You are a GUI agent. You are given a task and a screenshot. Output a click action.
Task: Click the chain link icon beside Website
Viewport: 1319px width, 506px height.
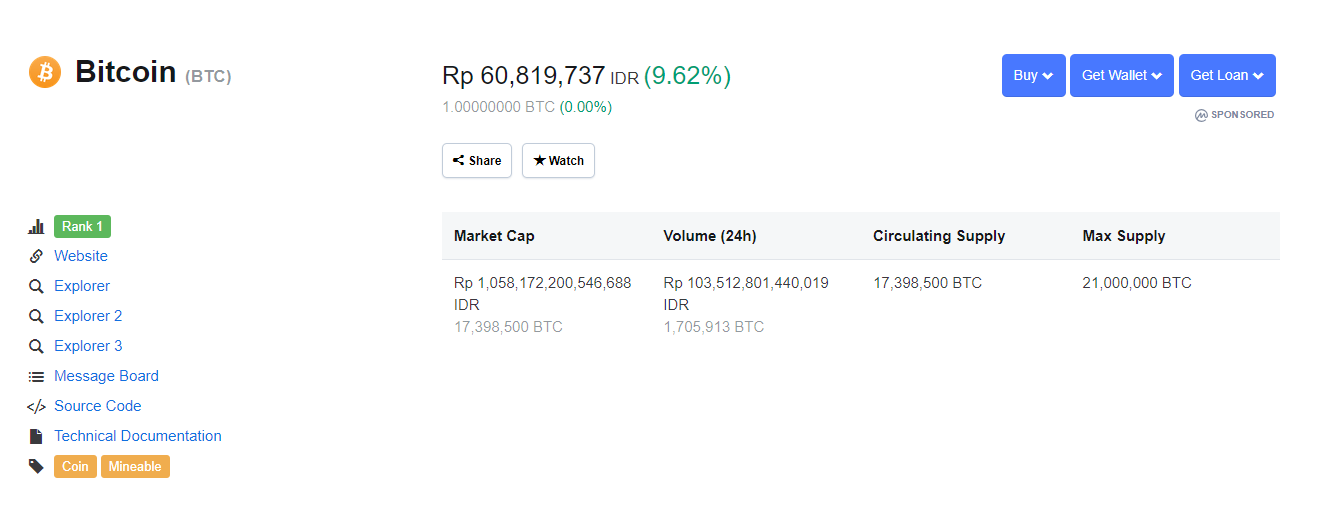pyautogui.click(x=36, y=256)
